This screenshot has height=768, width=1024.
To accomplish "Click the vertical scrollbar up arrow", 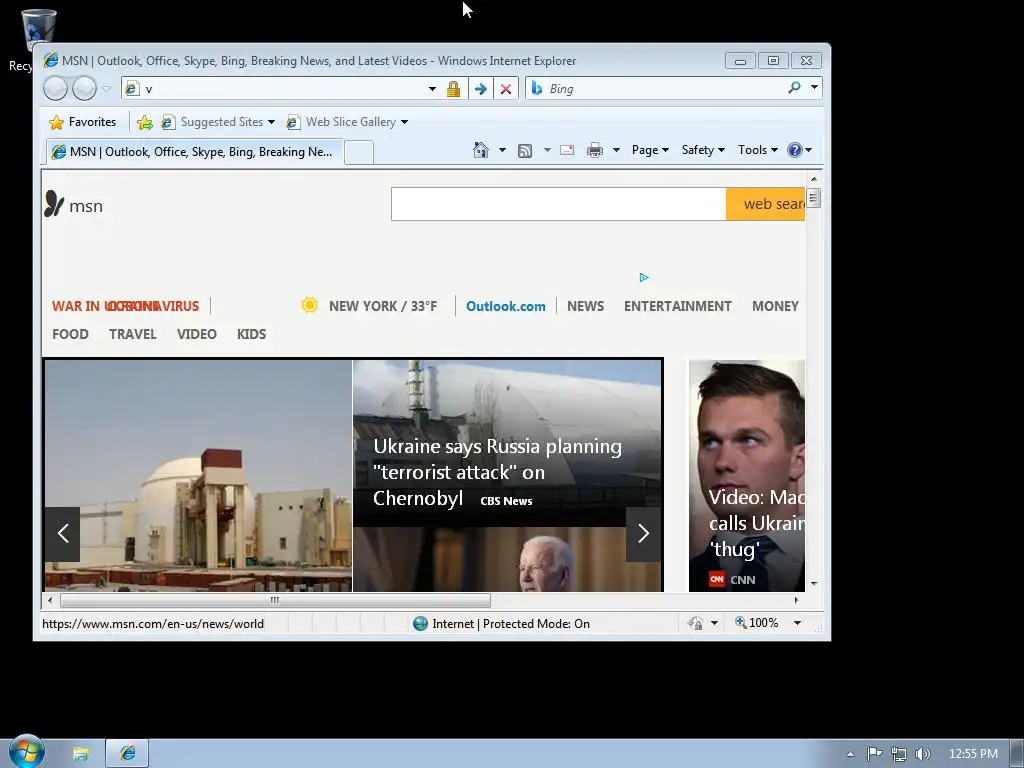I will click(814, 178).
